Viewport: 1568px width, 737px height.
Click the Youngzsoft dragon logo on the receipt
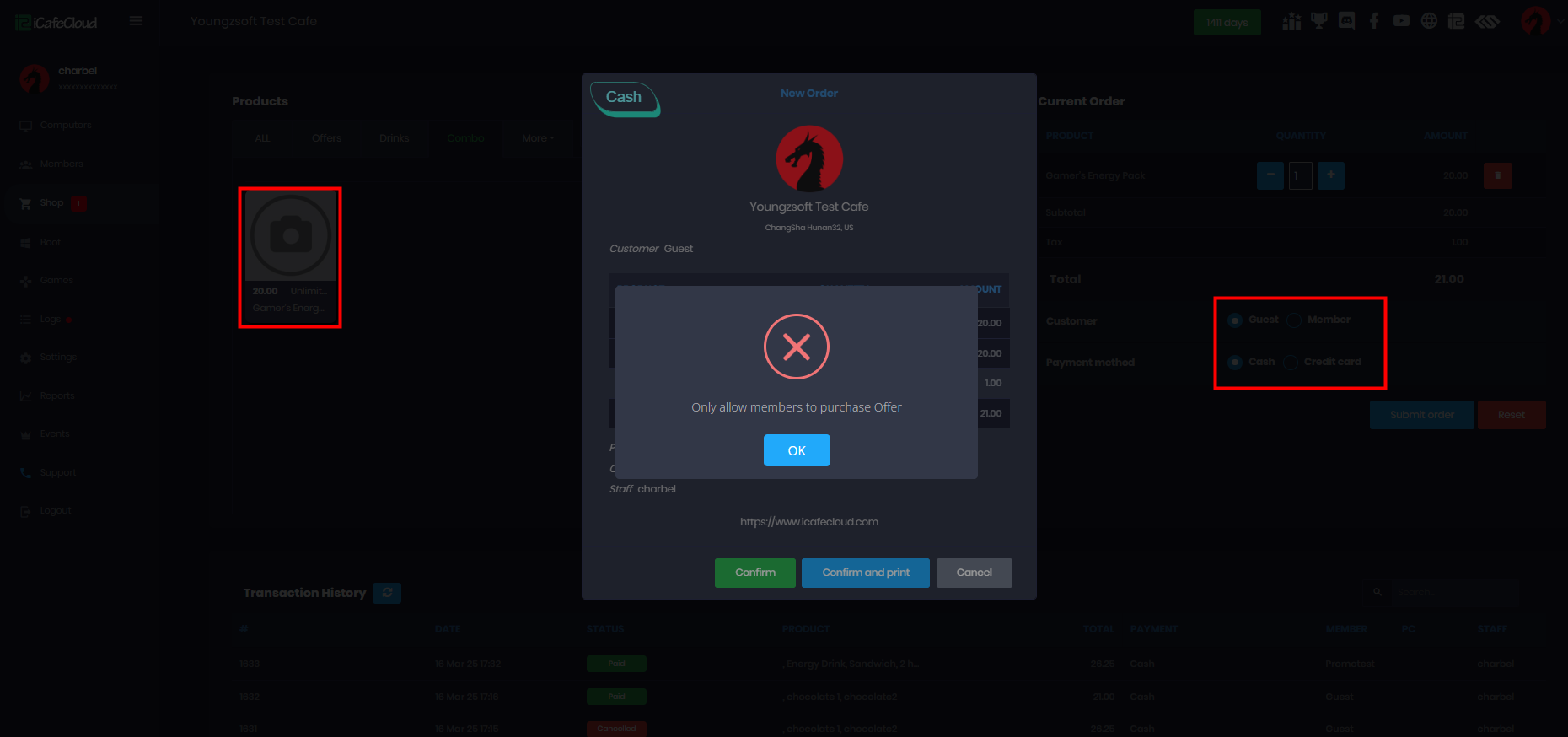click(809, 159)
